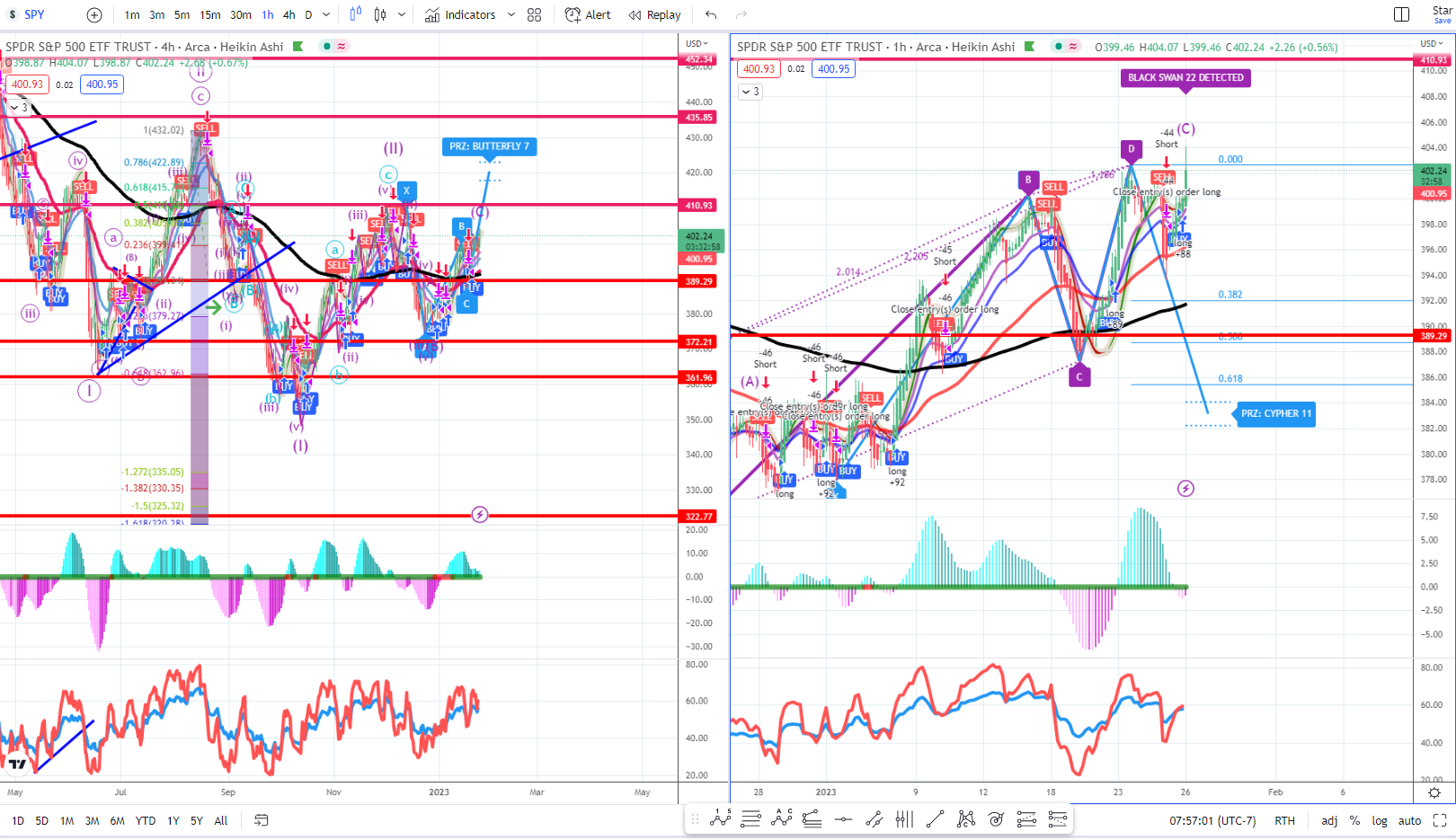This screenshot has width=1456, height=840.
Task: Select the Fib Spiral tool
Action: [996, 819]
